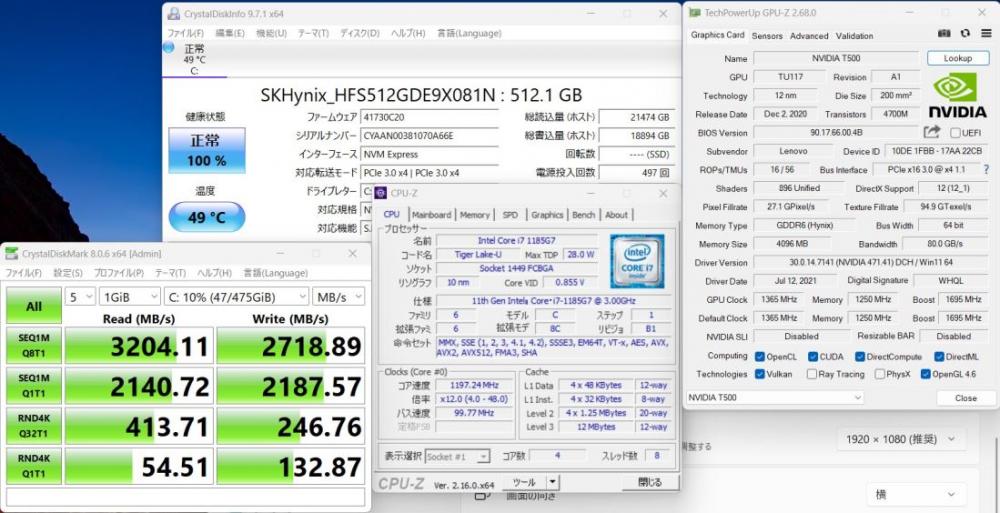Viewport: 1000px width, 513px height.
Task: Click the GPU-Z title bar app icon
Action: 694,13
